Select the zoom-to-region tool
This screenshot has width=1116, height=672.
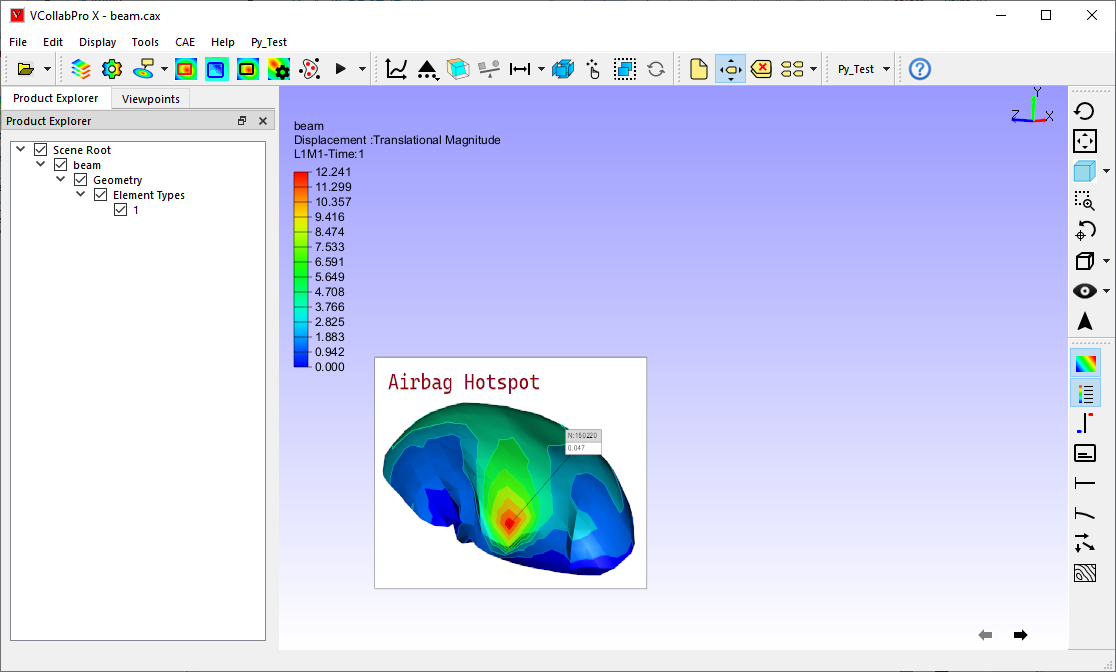pyautogui.click(x=1085, y=201)
